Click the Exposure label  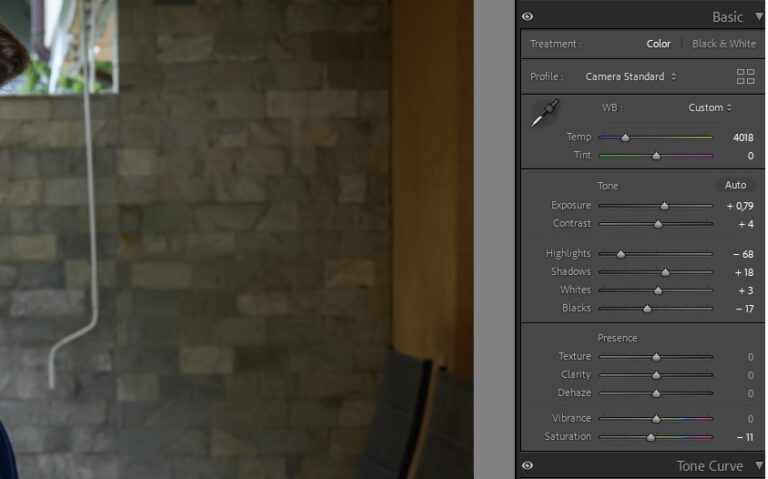(x=571, y=205)
